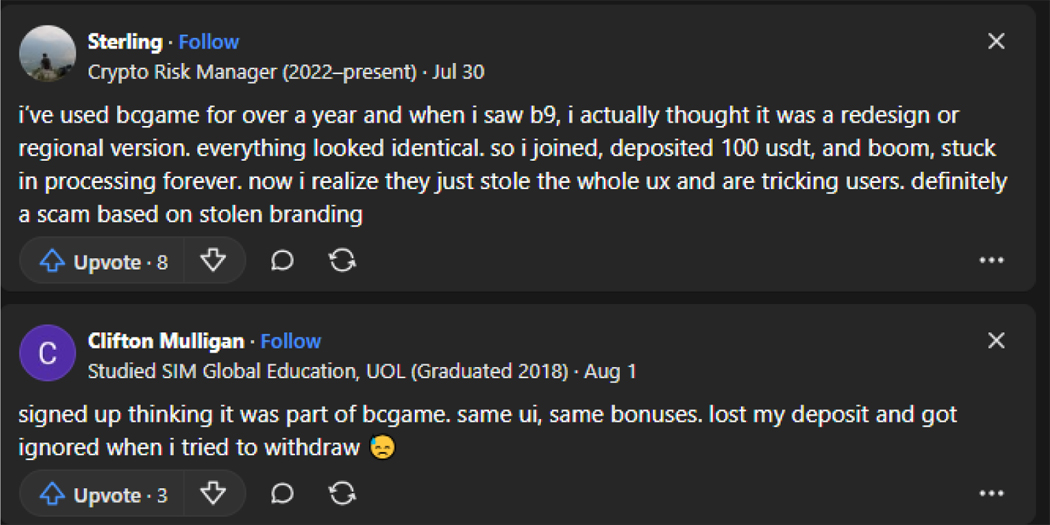Upvote Sterling's comment

pyautogui.click(x=103, y=262)
